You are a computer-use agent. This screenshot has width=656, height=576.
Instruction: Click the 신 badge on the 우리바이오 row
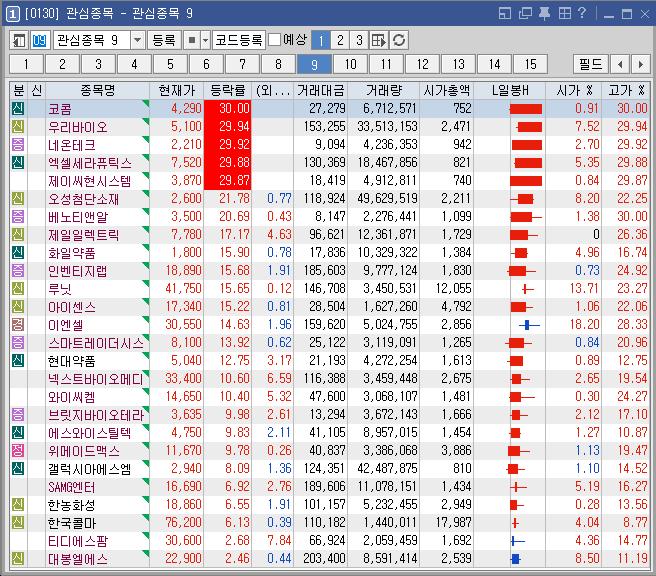point(18,126)
